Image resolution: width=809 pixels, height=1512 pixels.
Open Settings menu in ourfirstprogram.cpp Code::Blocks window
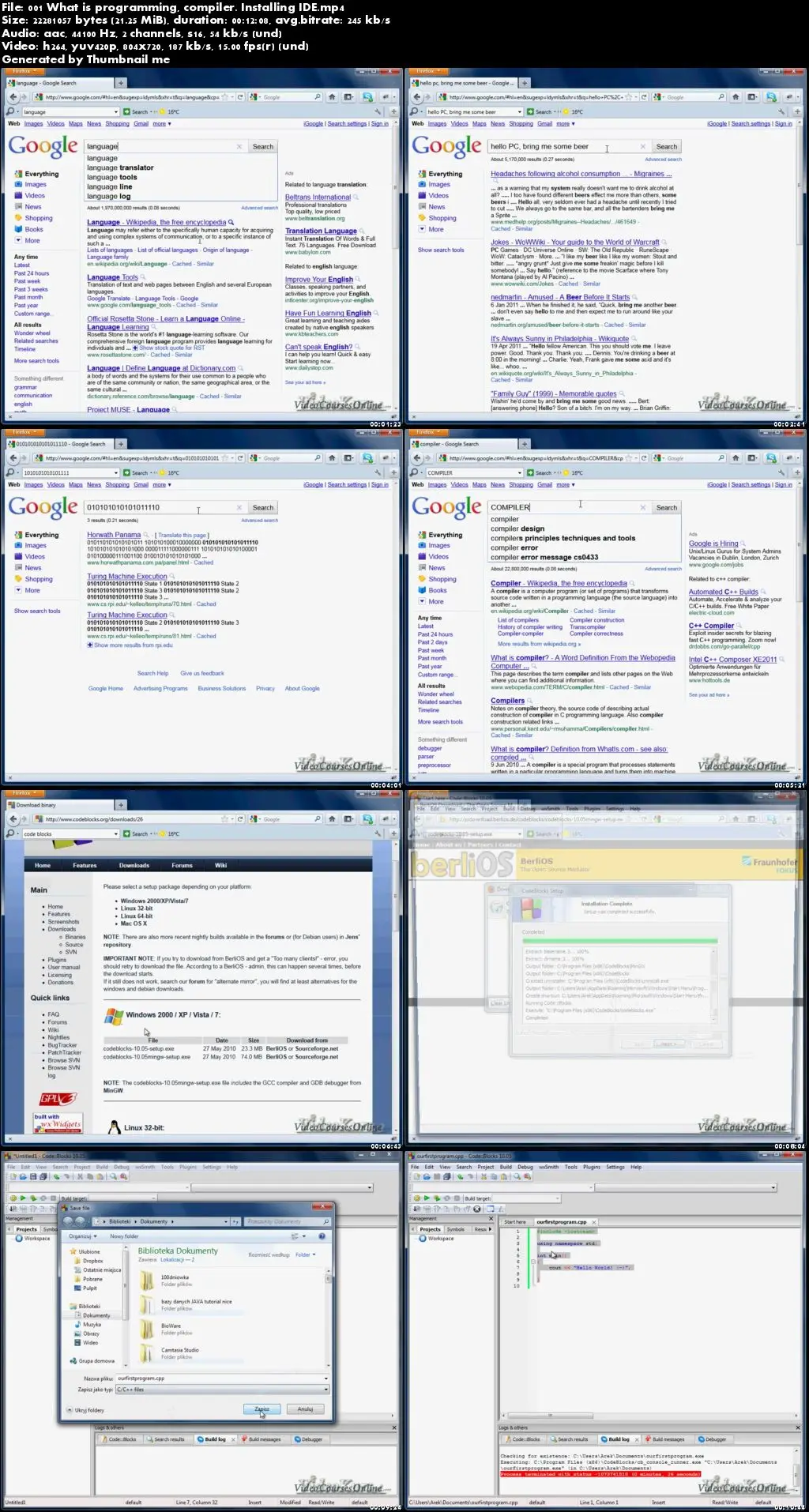[x=615, y=1167]
